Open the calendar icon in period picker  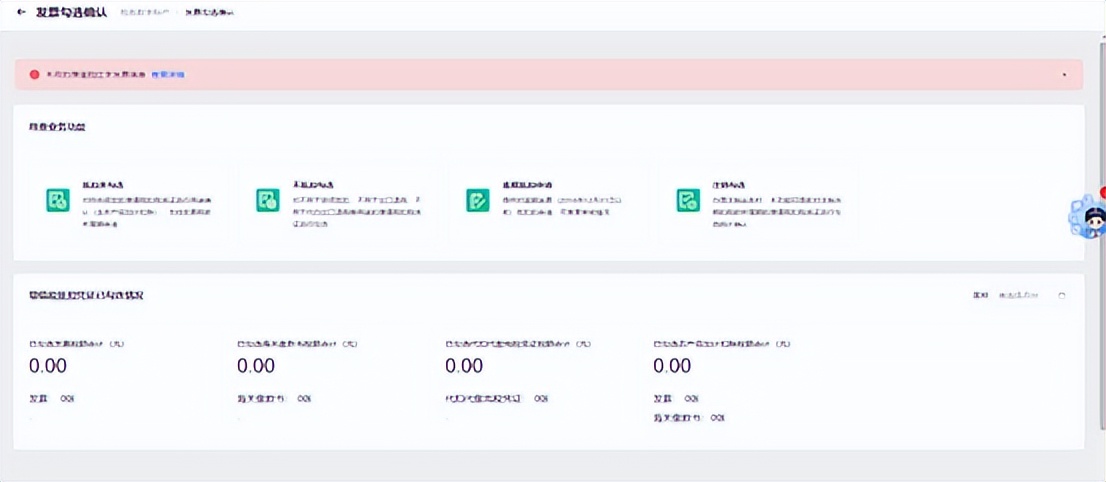click(x=1062, y=296)
